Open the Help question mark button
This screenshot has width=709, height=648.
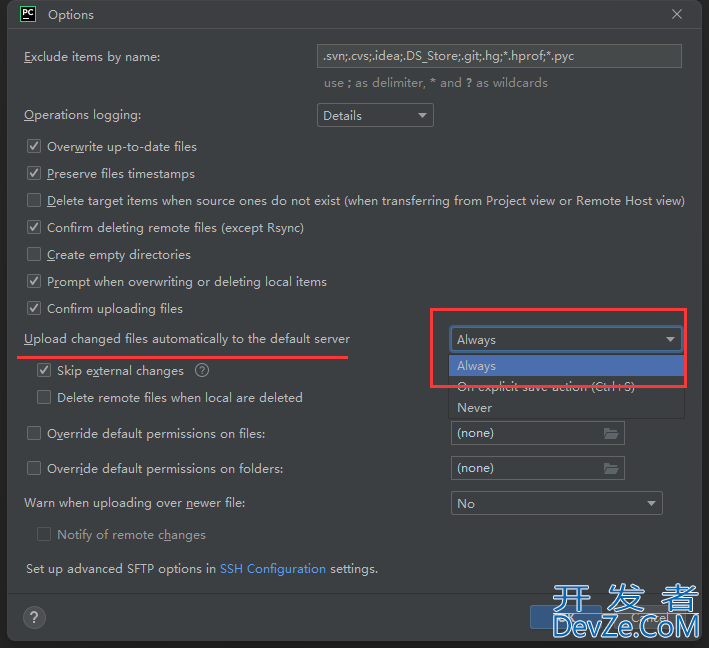(34, 617)
